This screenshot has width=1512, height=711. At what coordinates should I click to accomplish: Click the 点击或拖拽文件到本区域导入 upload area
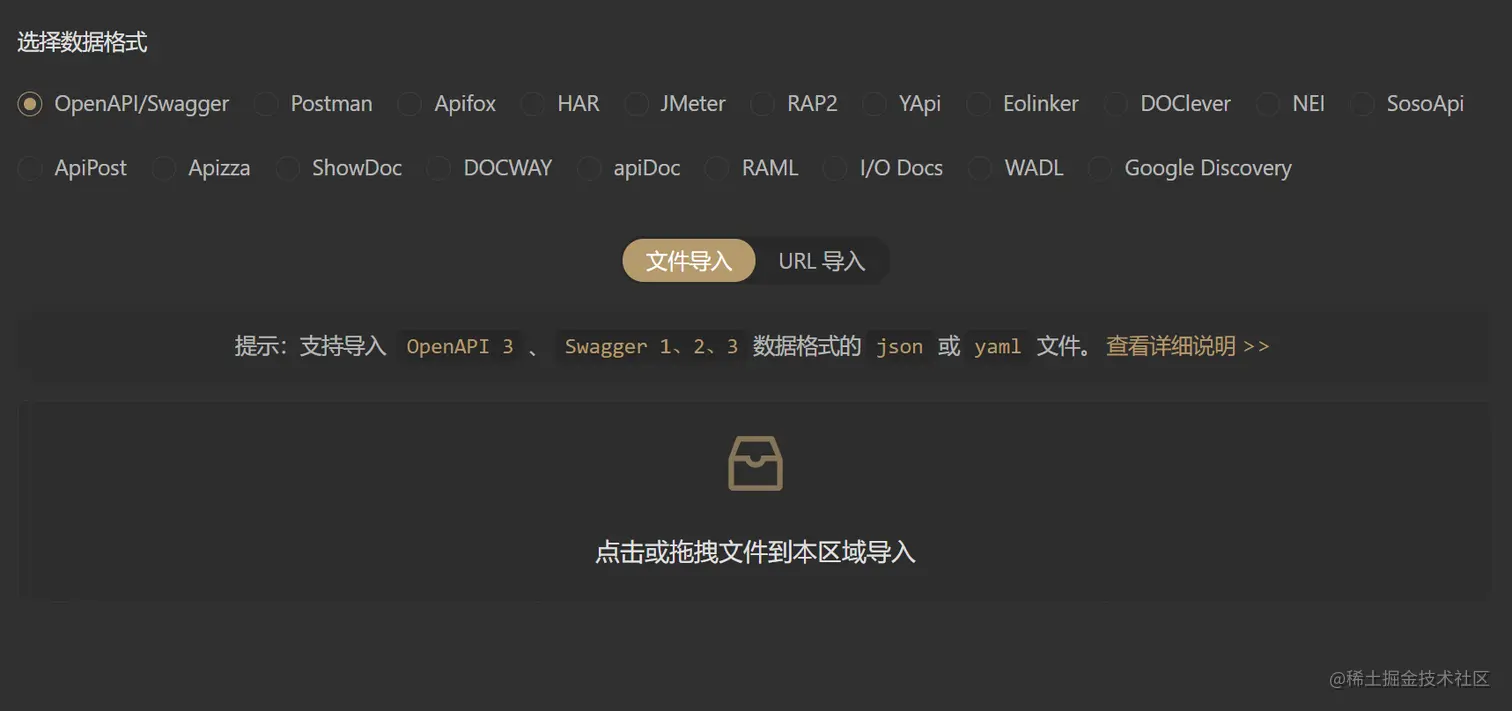click(x=755, y=501)
